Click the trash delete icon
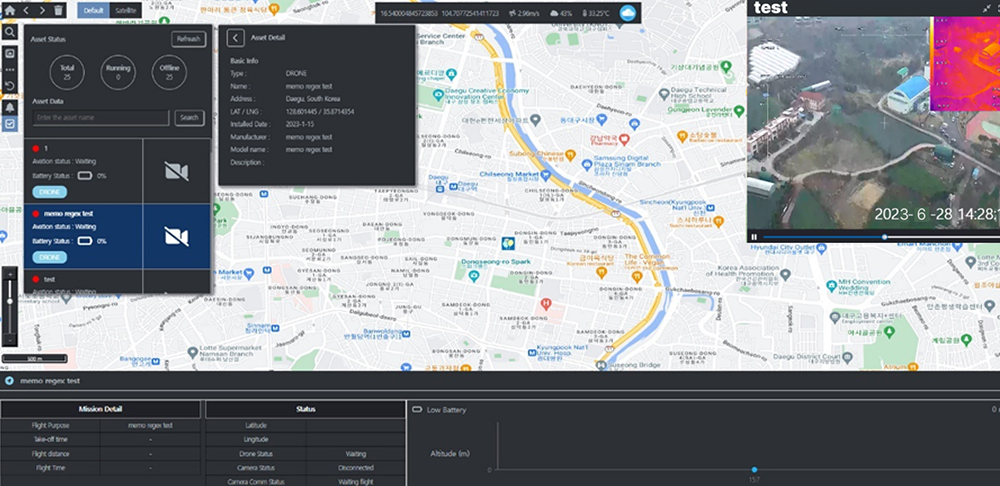Viewport: 1000px width, 486px height. 58,10
